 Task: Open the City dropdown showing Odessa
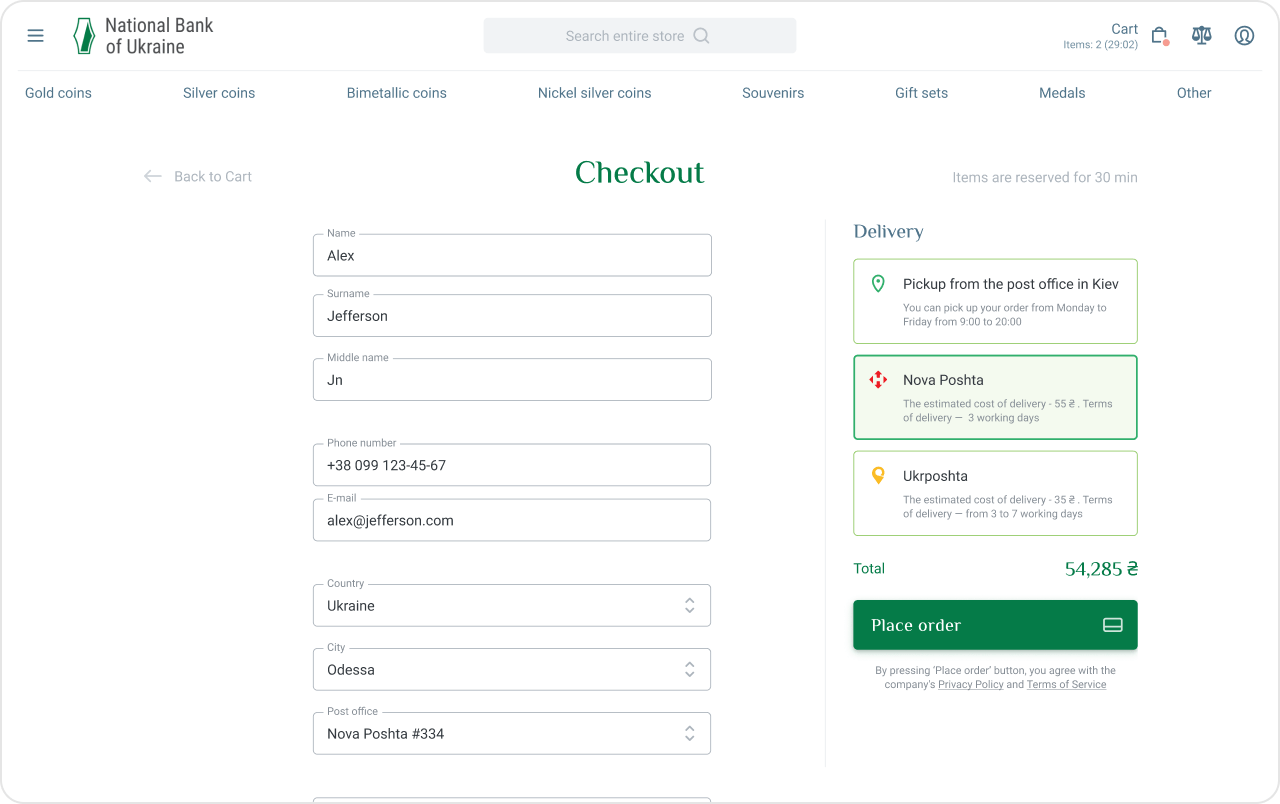(x=512, y=669)
